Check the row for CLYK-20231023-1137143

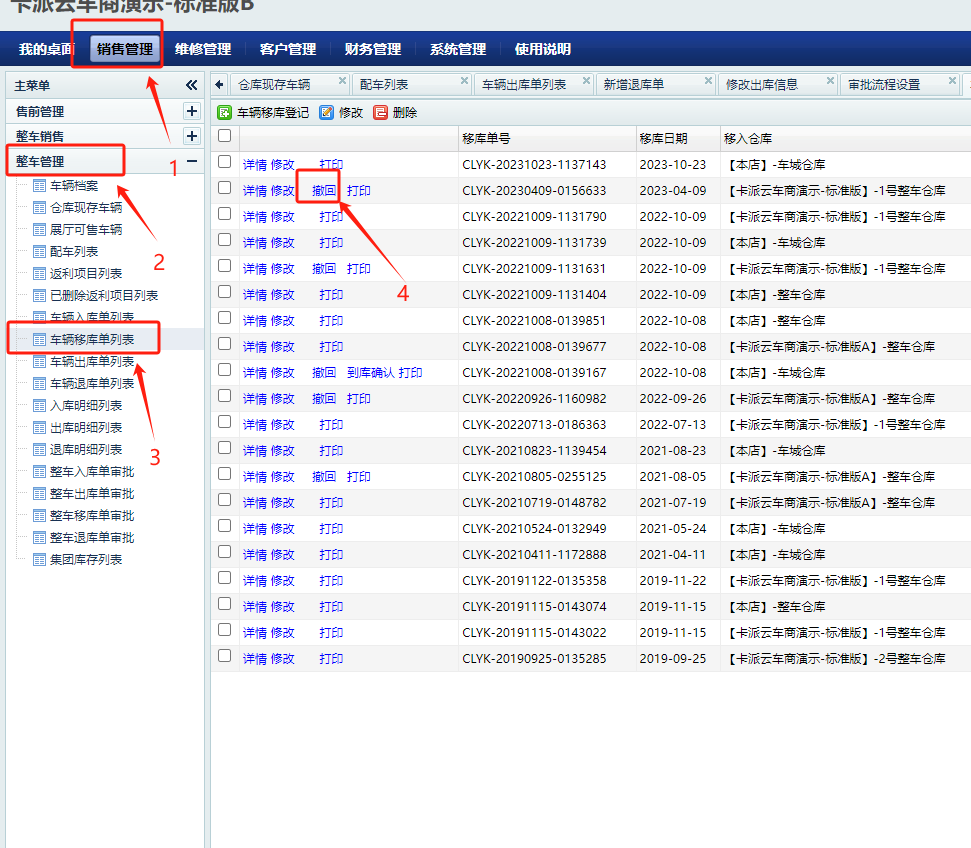pos(225,163)
